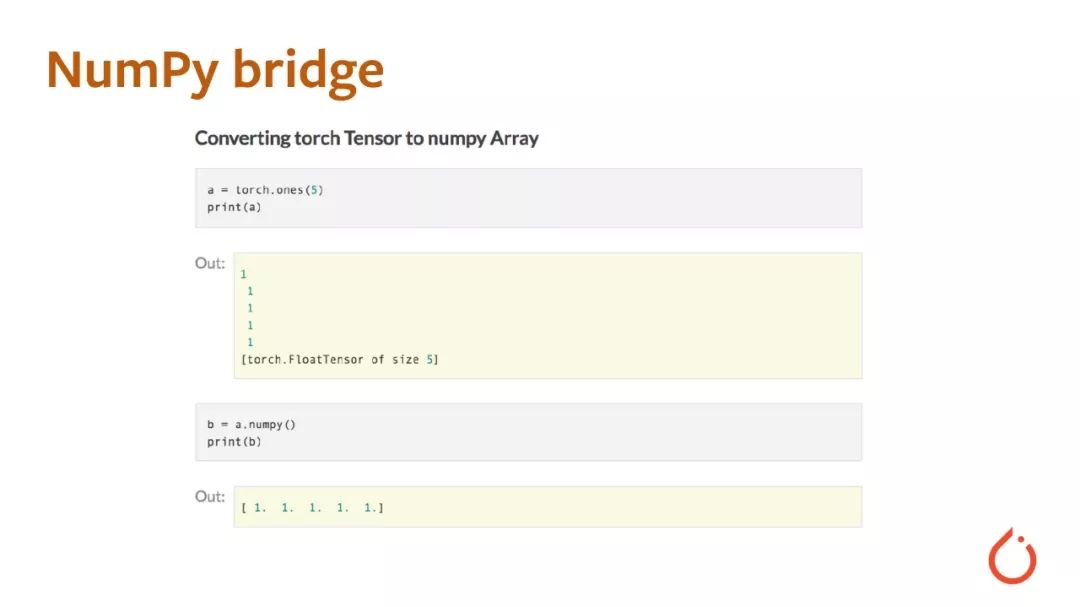Click the numpy array output values

312,508
